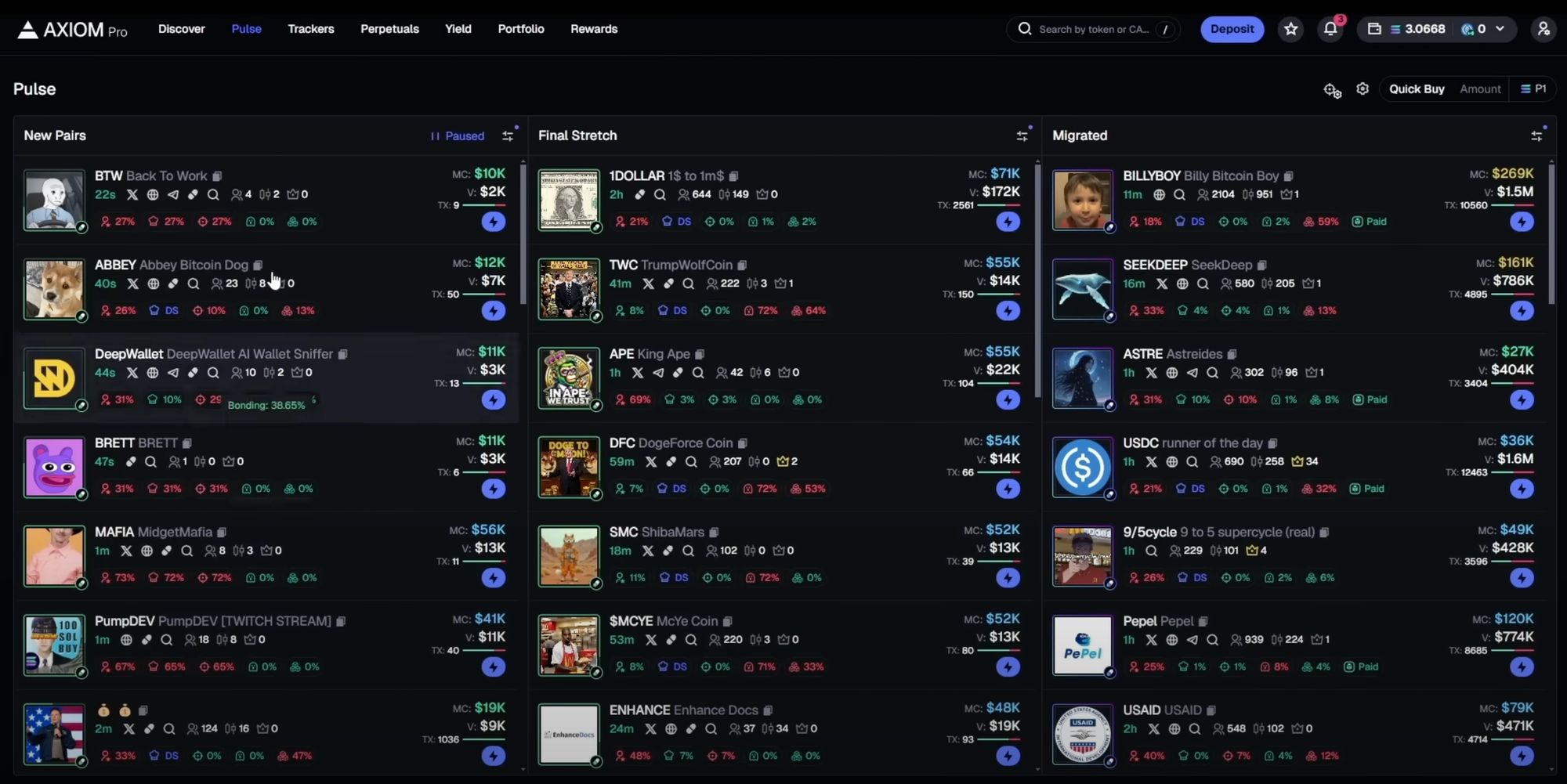Click the Deposit button
Screen dimensions: 1567x784
click(1232, 29)
